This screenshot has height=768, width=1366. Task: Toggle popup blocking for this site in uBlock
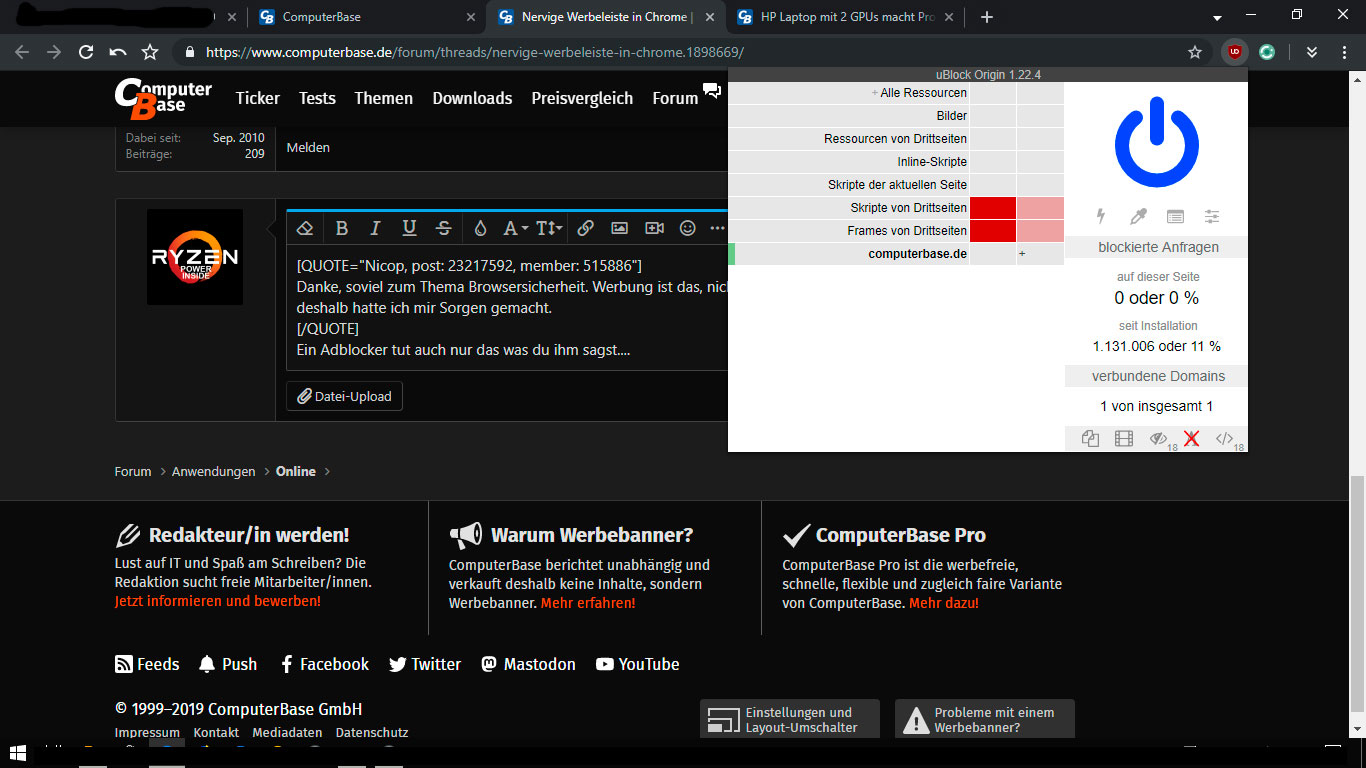1090,439
